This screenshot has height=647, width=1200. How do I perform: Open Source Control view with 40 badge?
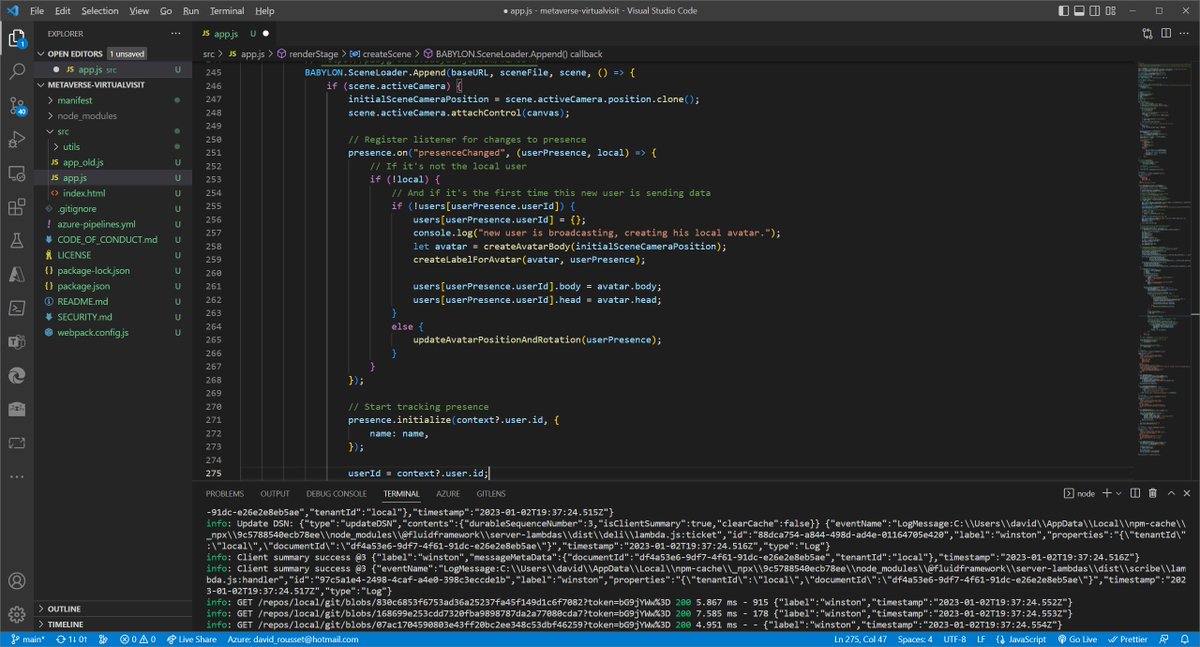coord(17,106)
